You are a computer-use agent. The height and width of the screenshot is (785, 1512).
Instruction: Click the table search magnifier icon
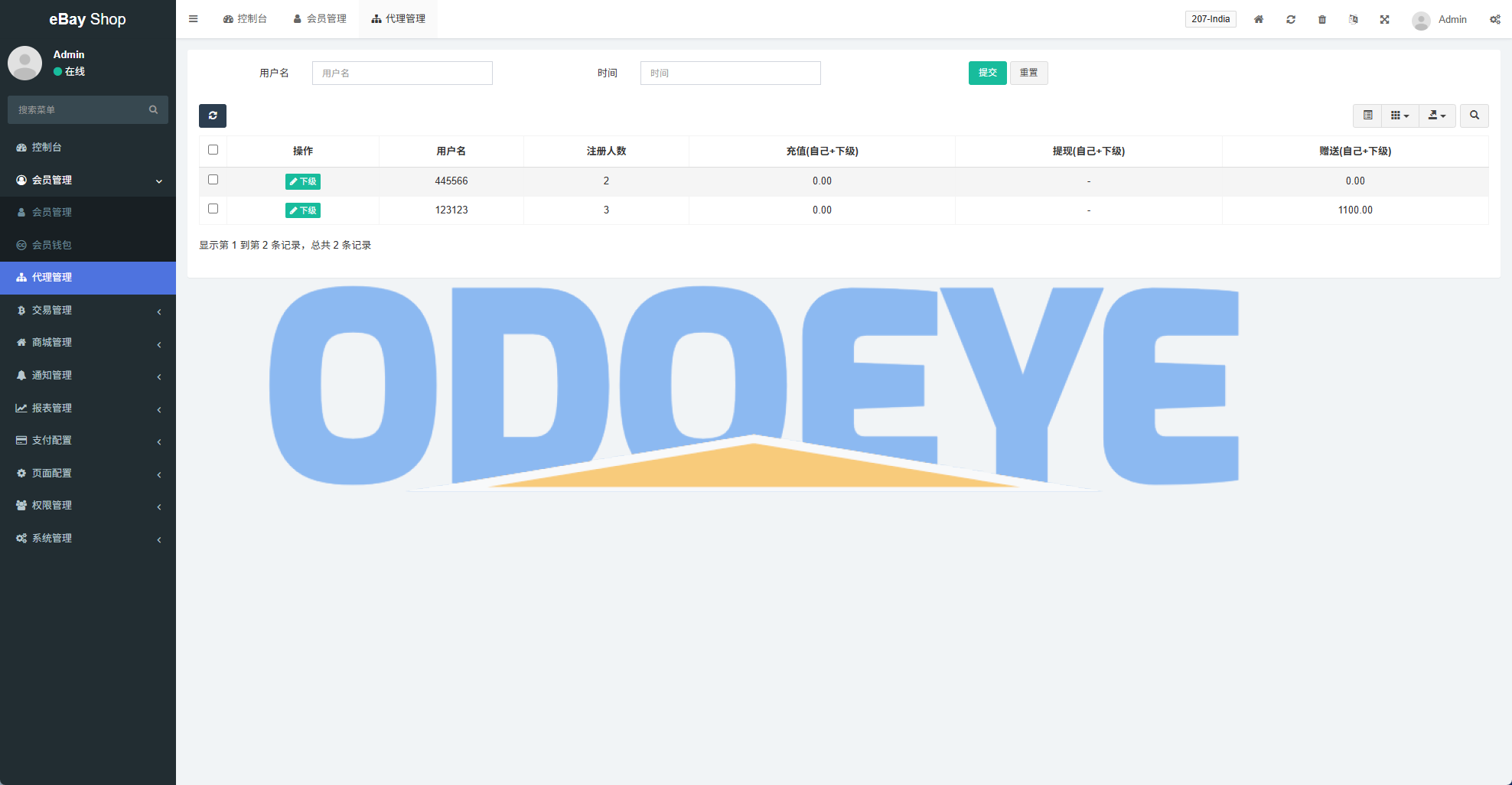(1474, 116)
